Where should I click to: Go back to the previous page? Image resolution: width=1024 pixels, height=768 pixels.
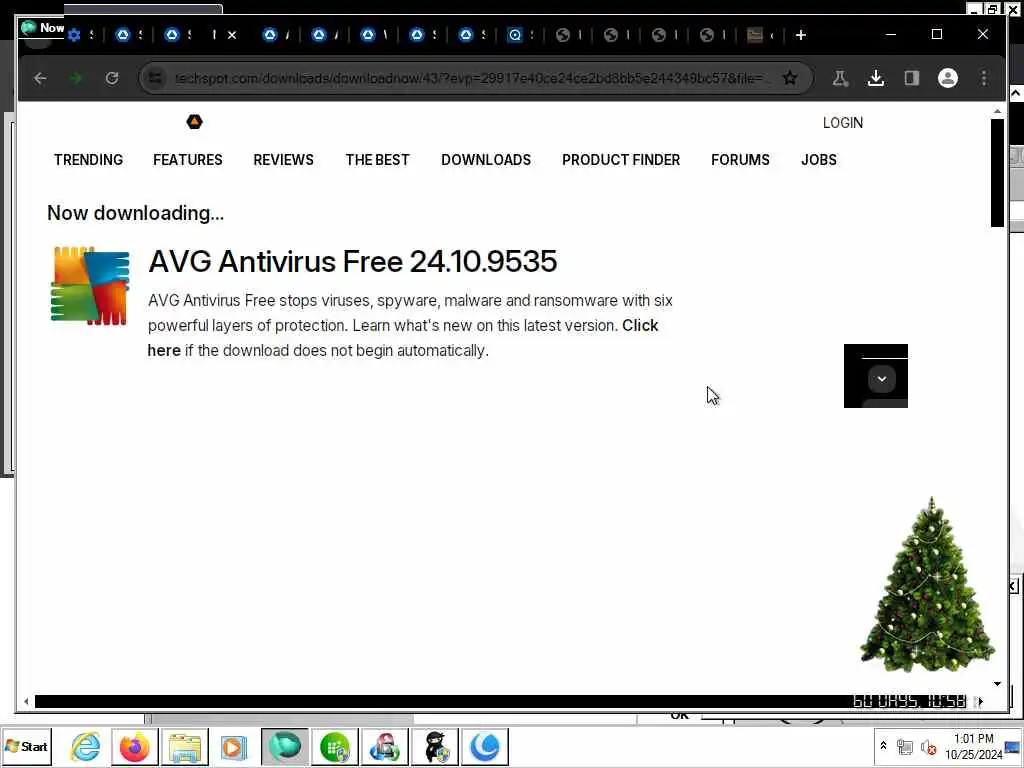[x=40, y=78]
